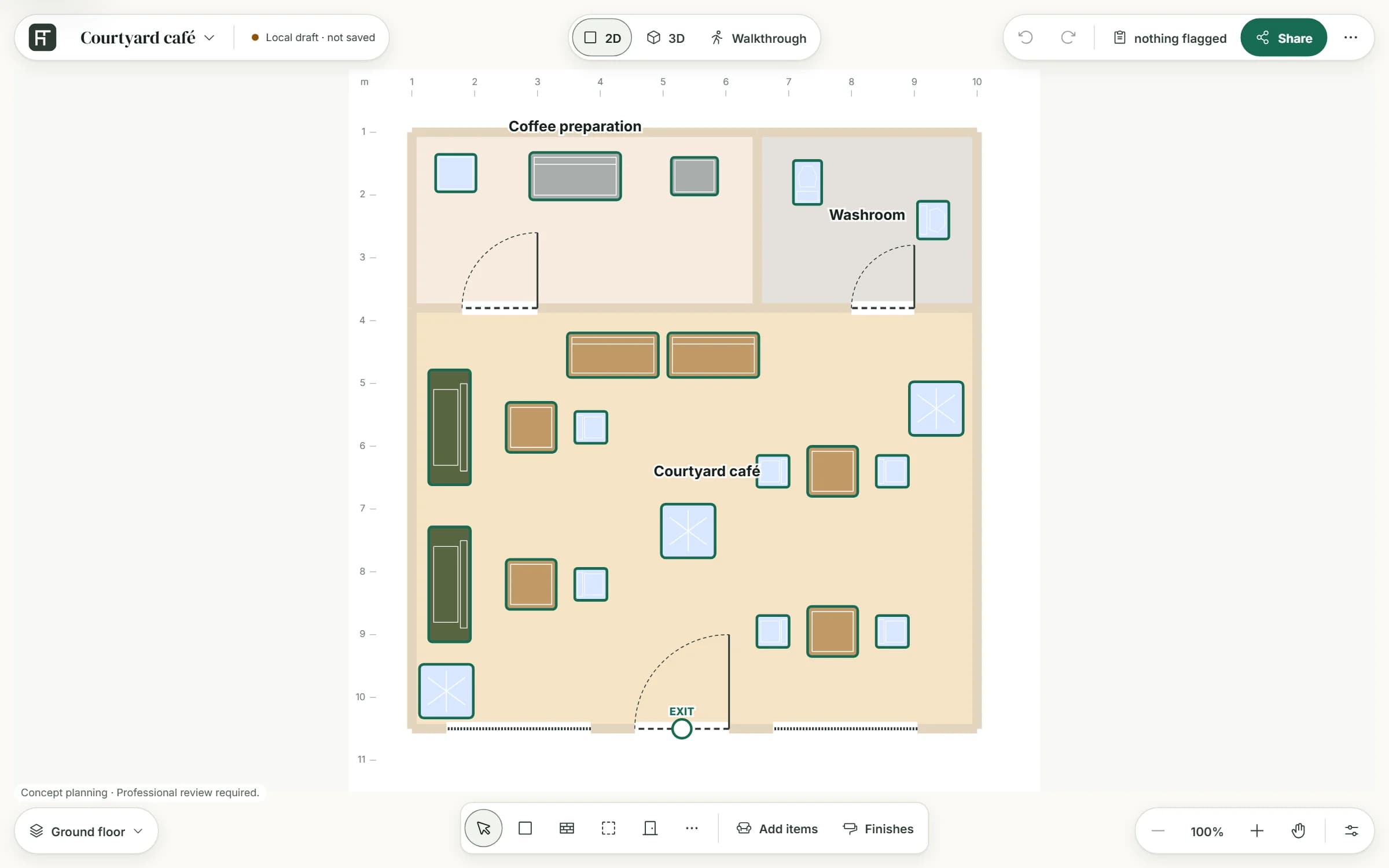The image size is (1389, 868).
Task: Select the Courtyard café room label
Action: pyautogui.click(x=707, y=471)
